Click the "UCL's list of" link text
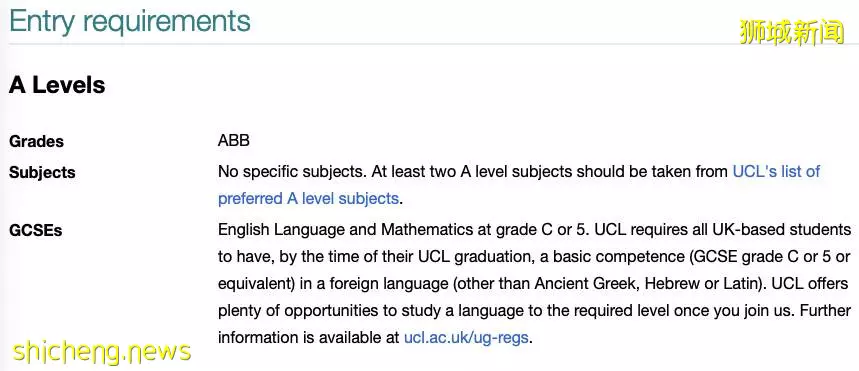The width and height of the screenshot is (859, 371). pyautogui.click(x=776, y=172)
